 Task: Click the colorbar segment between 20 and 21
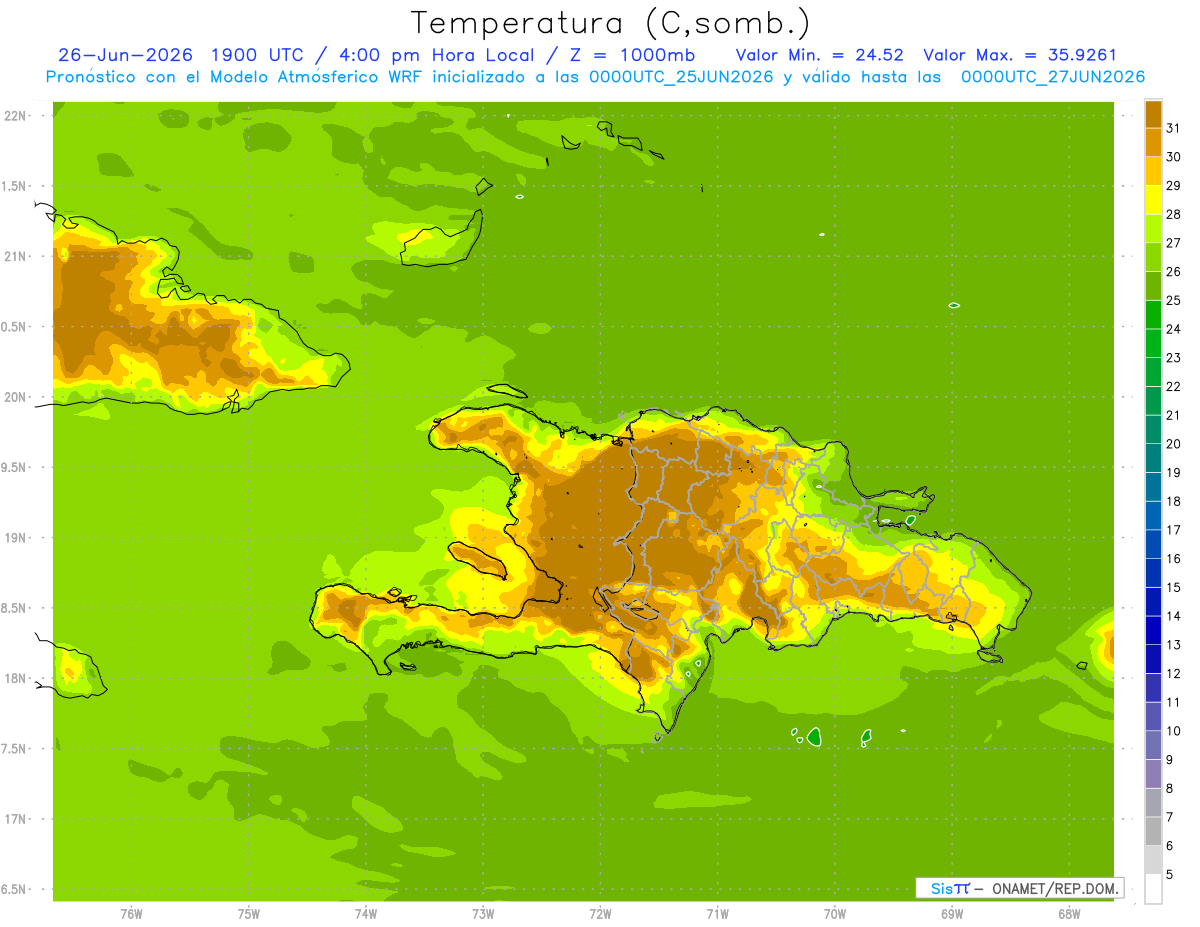point(1153,429)
